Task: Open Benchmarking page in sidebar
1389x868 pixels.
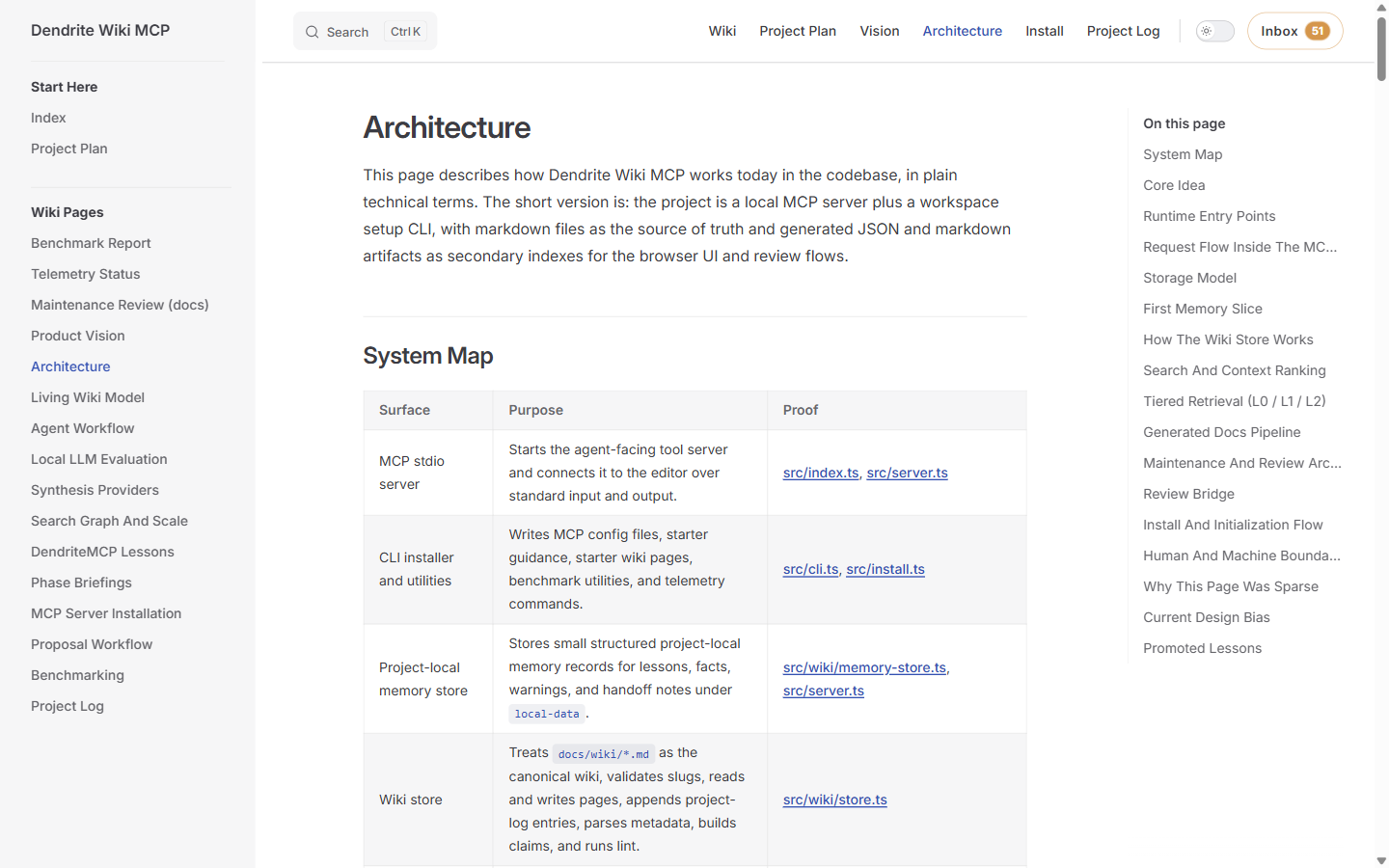Action: pos(77,675)
